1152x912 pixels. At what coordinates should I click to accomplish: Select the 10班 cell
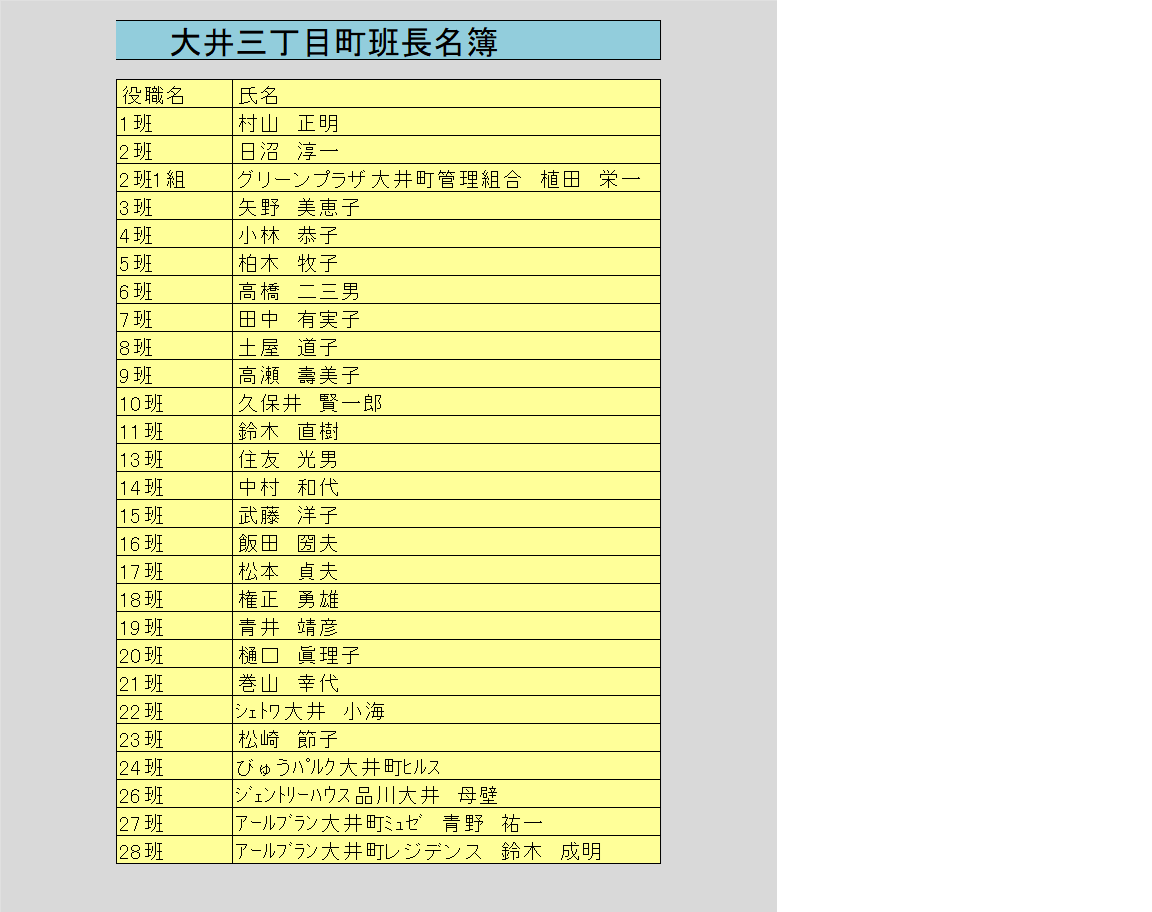click(174, 404)
